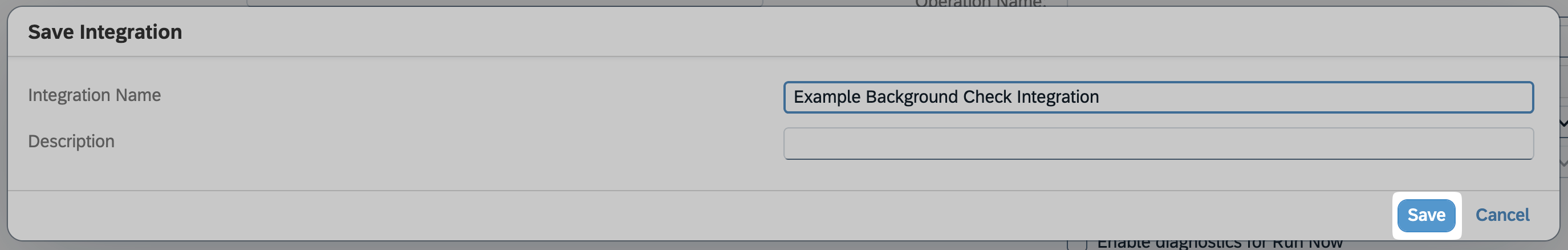The width and height of the screenshot is (1568, 250).
Task: Click the word Example in the name field
Action: (827, 97)
